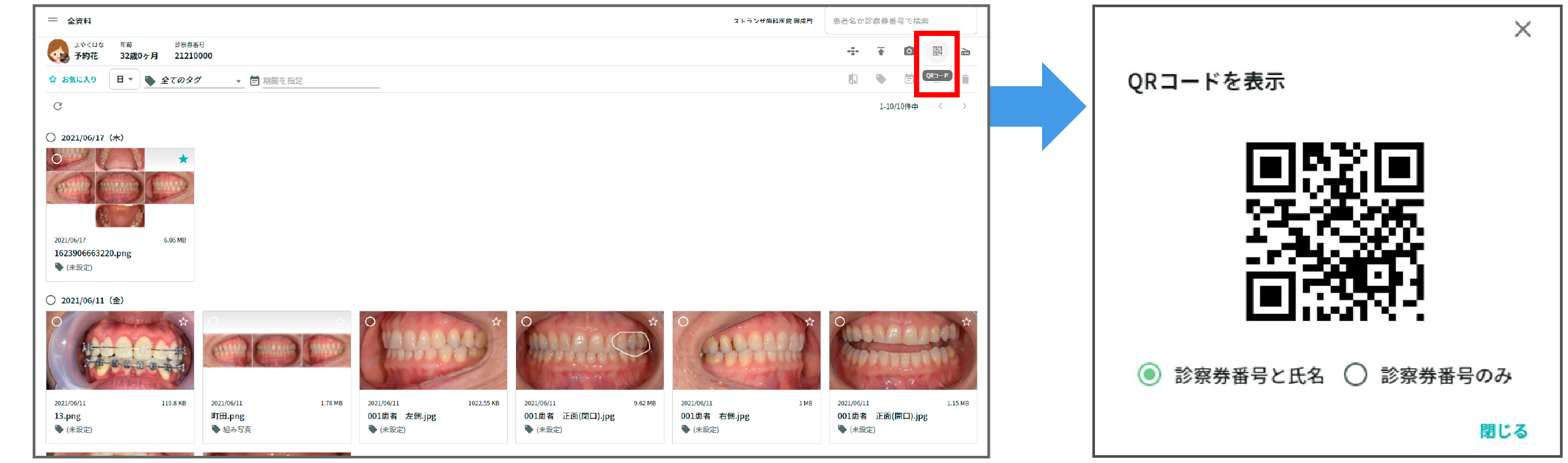This screenshot has width=1568, height=463.
Task: Click the age value 32歳0ヶ月
Action: point(139,56)
